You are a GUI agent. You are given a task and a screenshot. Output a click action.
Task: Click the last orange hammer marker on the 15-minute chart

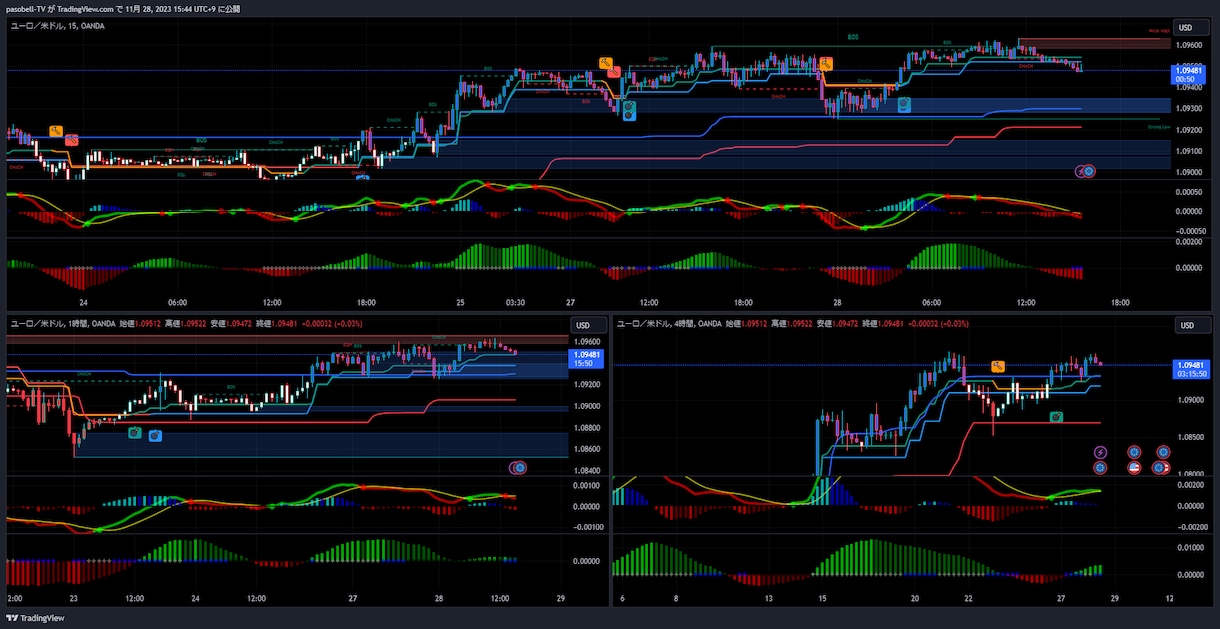[x=826, y=63]
